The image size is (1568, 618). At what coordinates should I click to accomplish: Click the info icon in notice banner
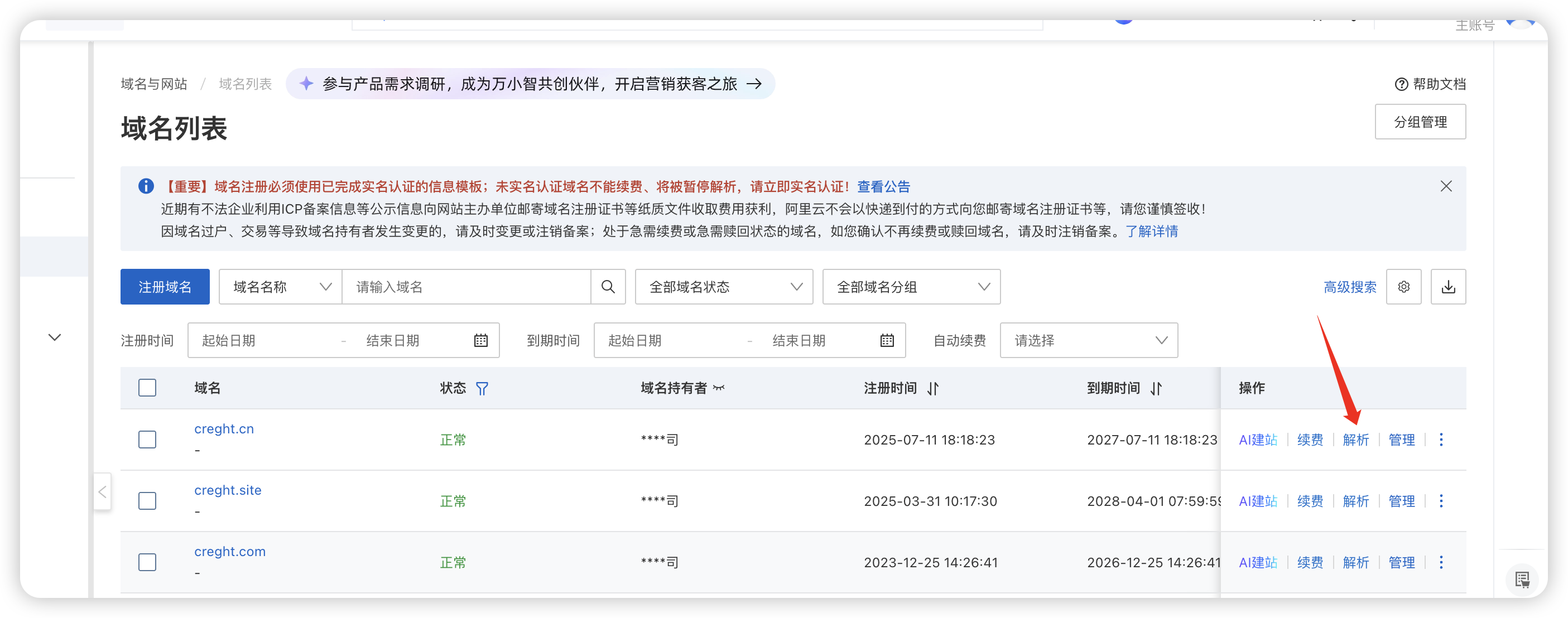click(x=146, y=186)
